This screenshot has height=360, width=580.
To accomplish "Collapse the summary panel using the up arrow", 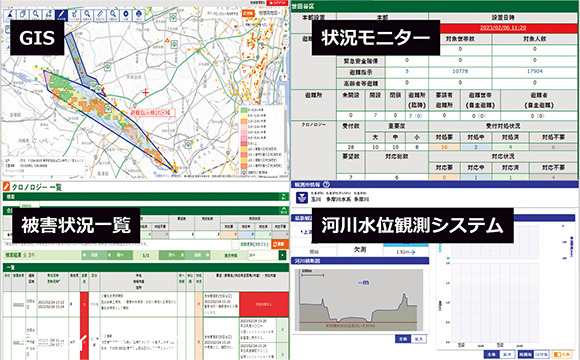I will (x=284, y=211).
